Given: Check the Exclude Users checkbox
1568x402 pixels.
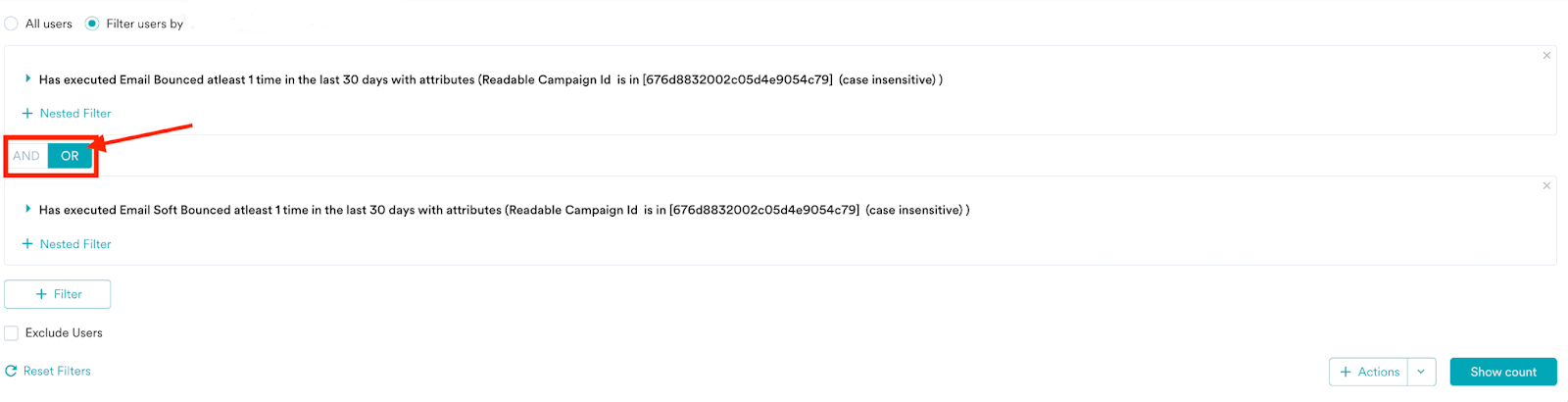Looking at the screenshot, I should 12,333.
